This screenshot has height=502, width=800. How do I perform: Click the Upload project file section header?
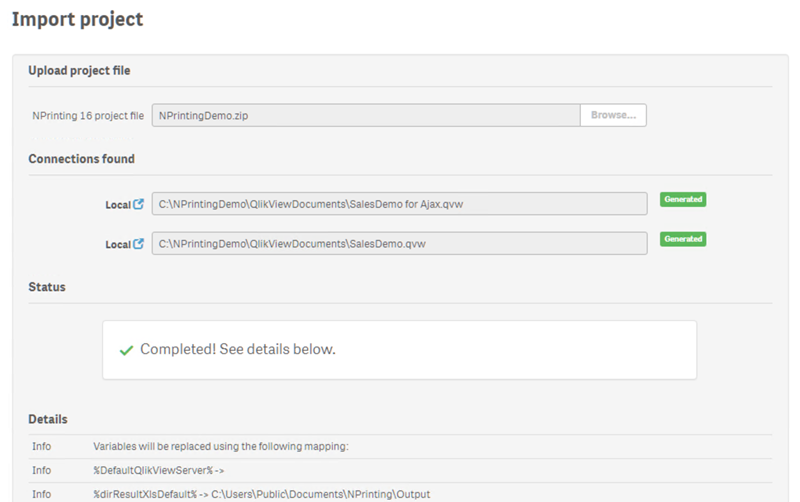coord(79,71)
